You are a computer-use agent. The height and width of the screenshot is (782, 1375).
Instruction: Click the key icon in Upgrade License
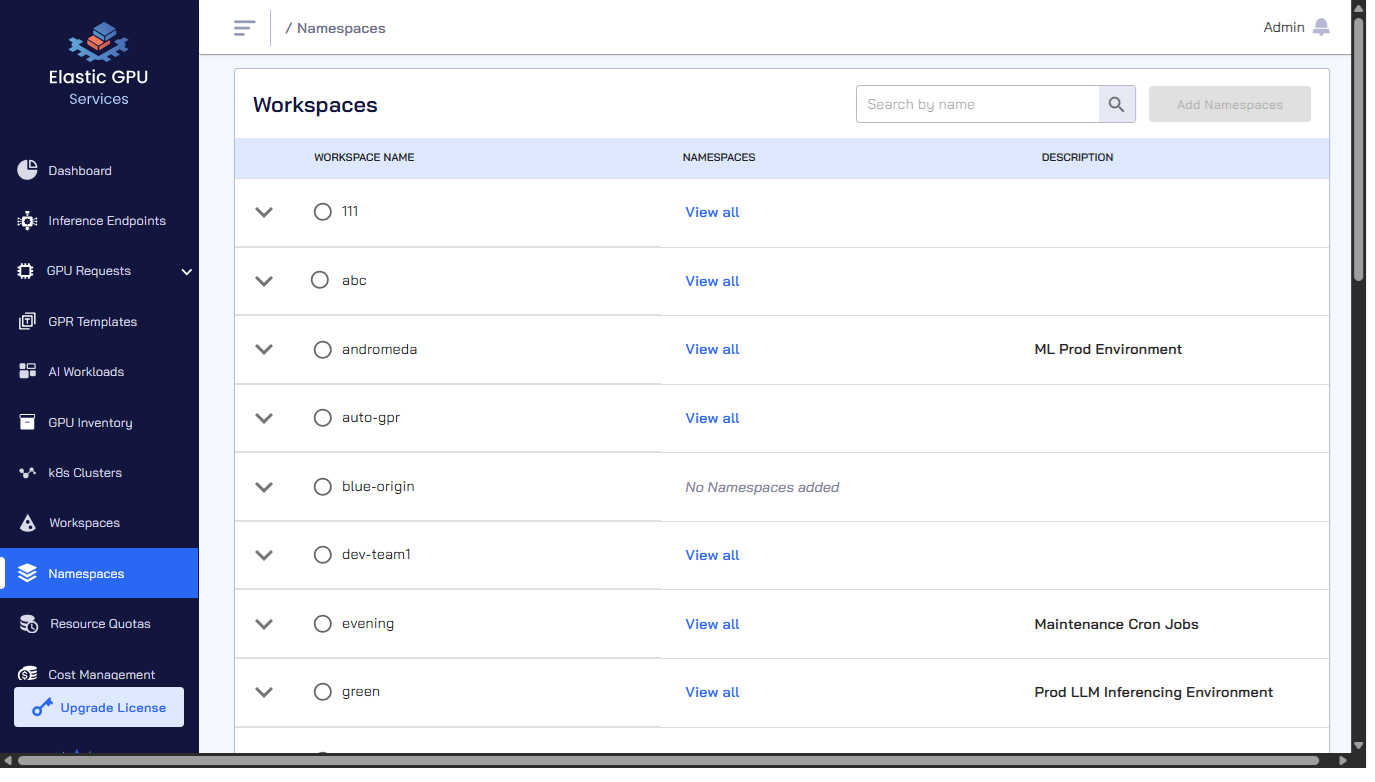(x=42, y=708)
